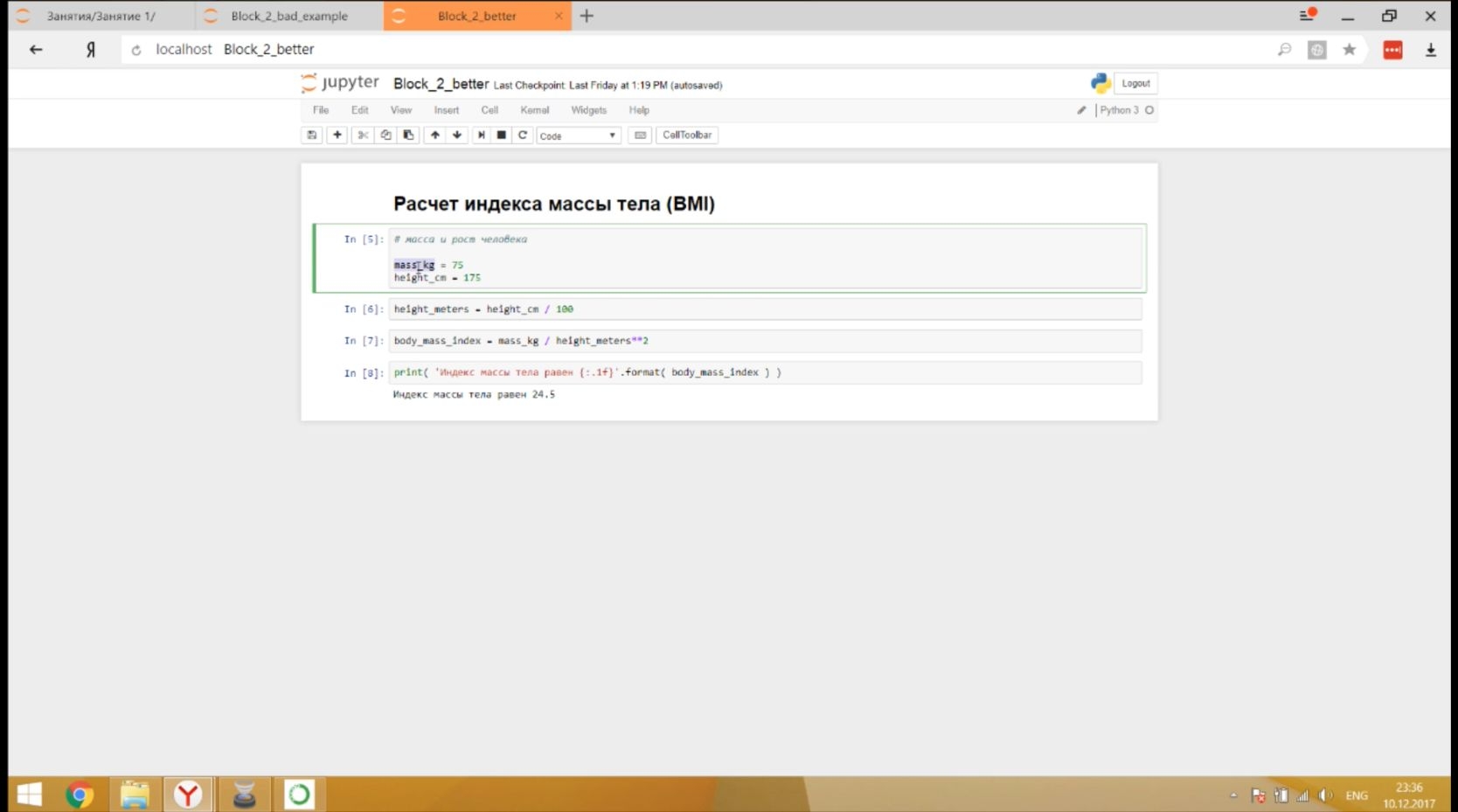Open the Widgets menu
This screenshot has width=1458, height=812.
pyautogui.click(x=588, y=110)
